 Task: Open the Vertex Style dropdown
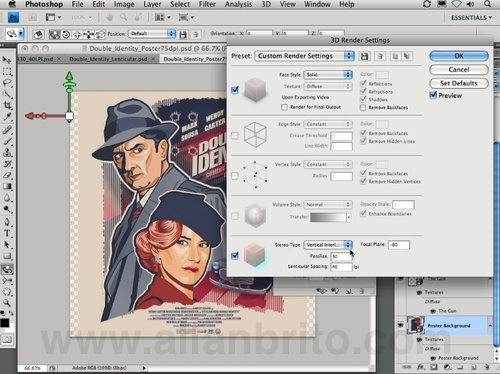click(x=328, y=164)
